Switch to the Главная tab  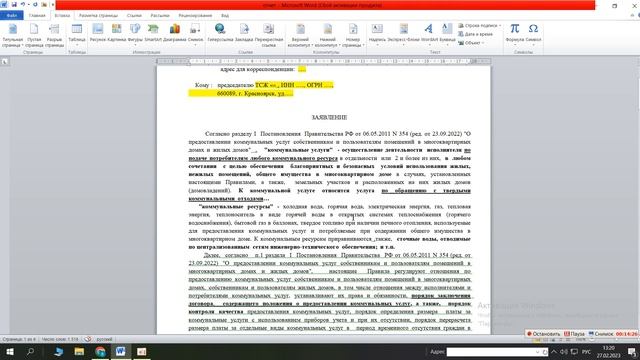pyautogui.click(x=37, y=16)
